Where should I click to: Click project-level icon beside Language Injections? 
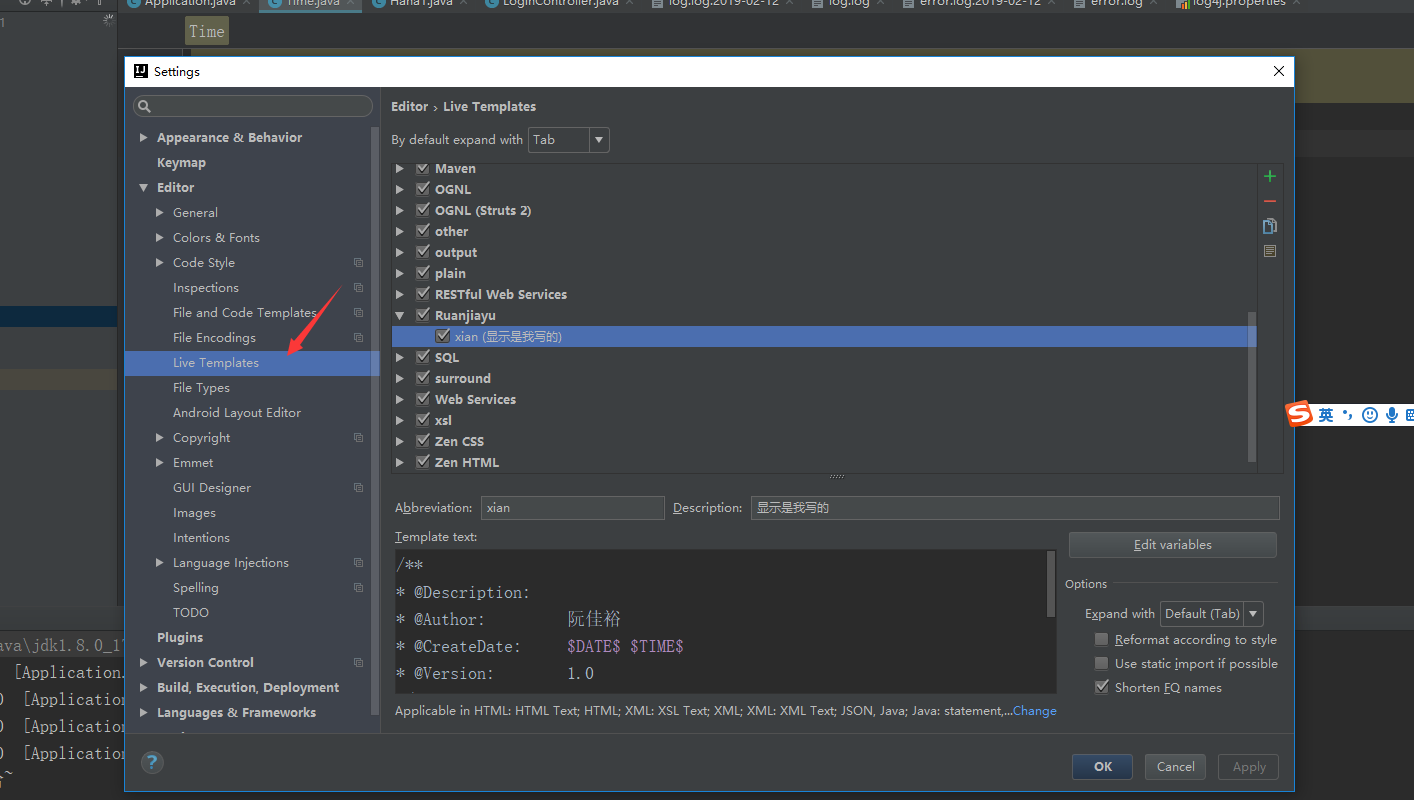tap(358, 563)
